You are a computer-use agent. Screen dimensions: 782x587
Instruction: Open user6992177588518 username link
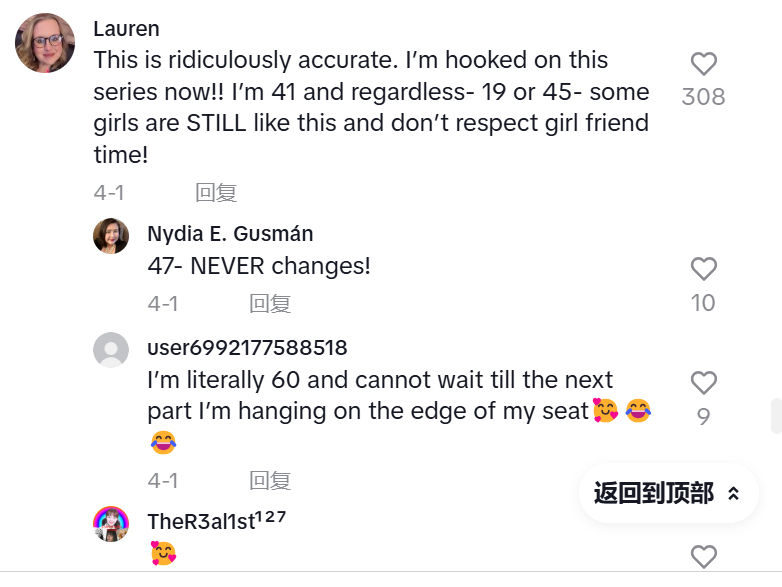click(247, 348)
